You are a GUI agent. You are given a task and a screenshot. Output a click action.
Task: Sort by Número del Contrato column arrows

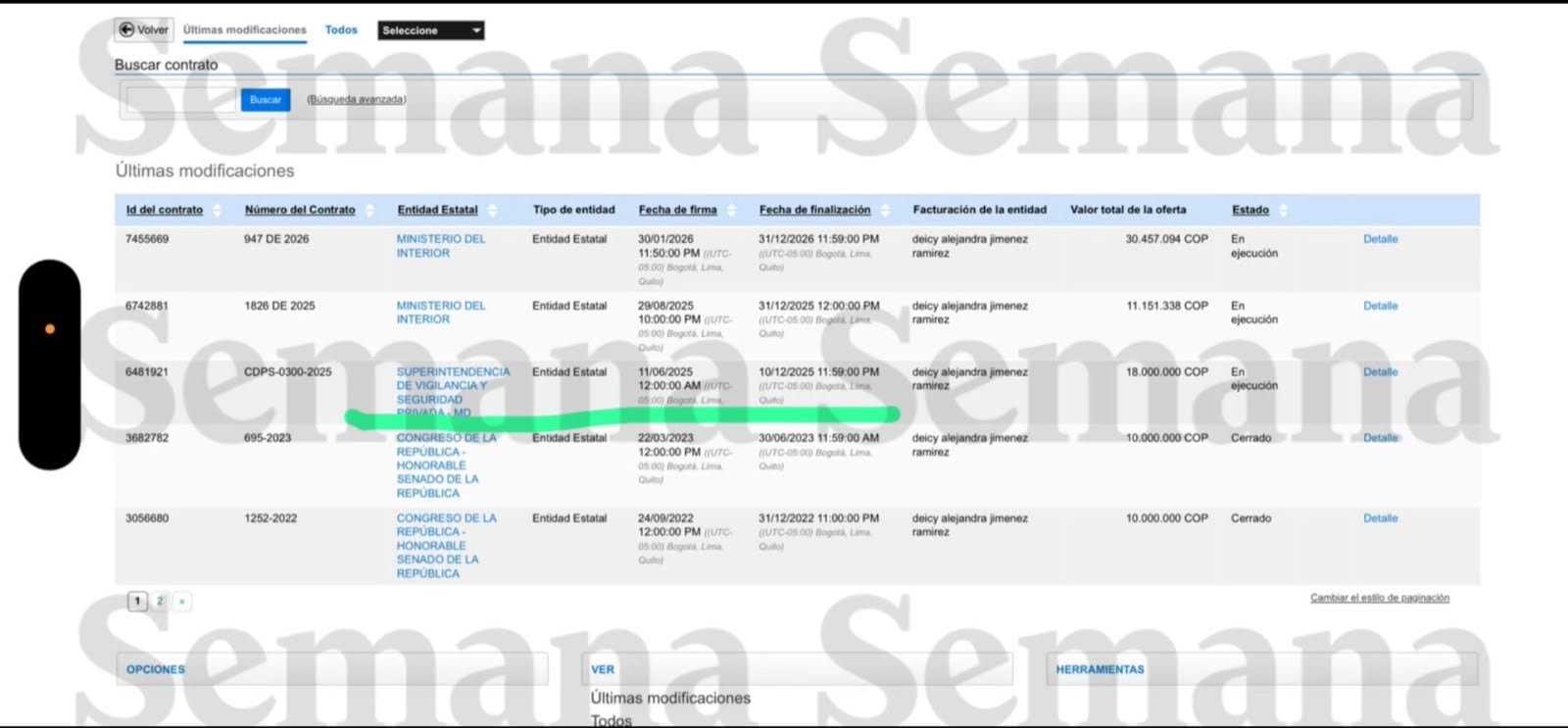click(x=369, y=211)
